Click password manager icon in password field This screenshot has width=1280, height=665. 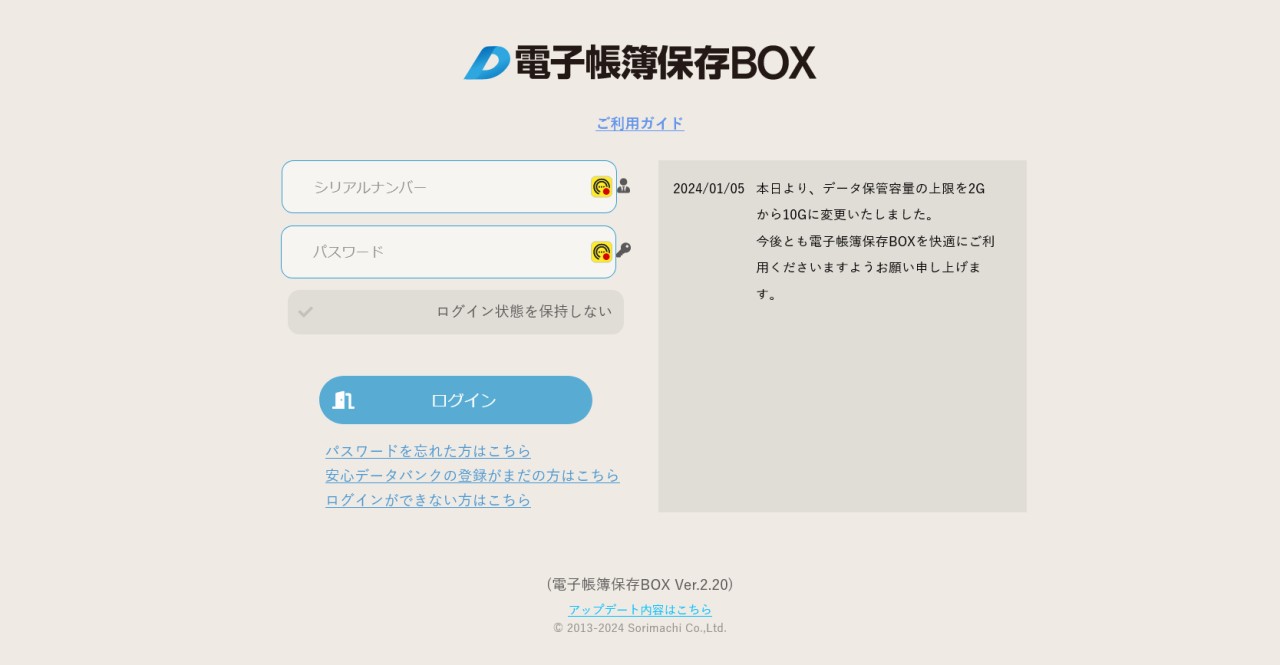pos(601,252)
